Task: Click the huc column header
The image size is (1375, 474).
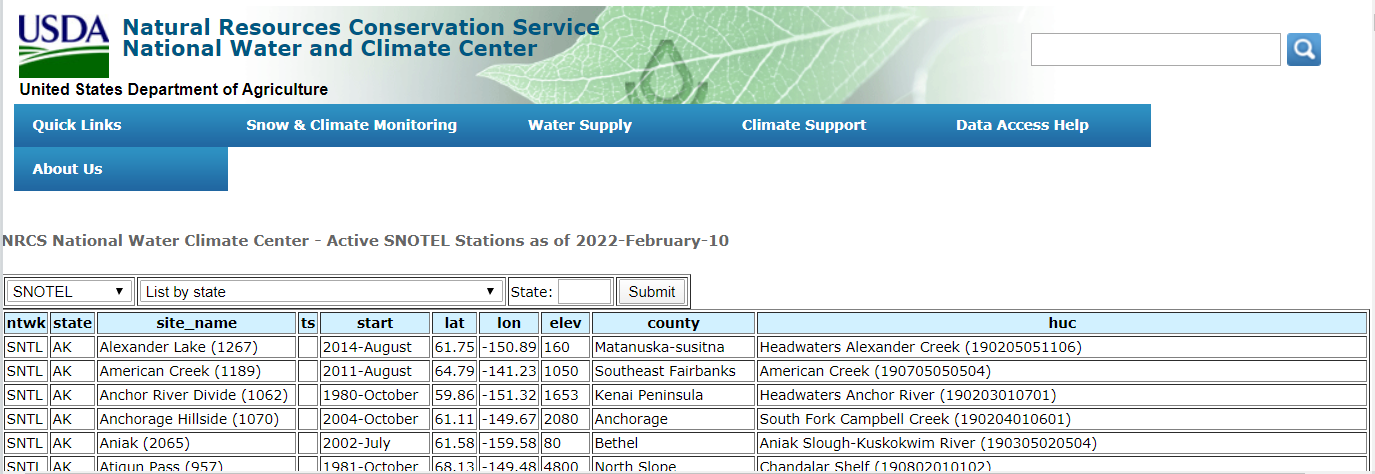Action: tap(1061, 323)
